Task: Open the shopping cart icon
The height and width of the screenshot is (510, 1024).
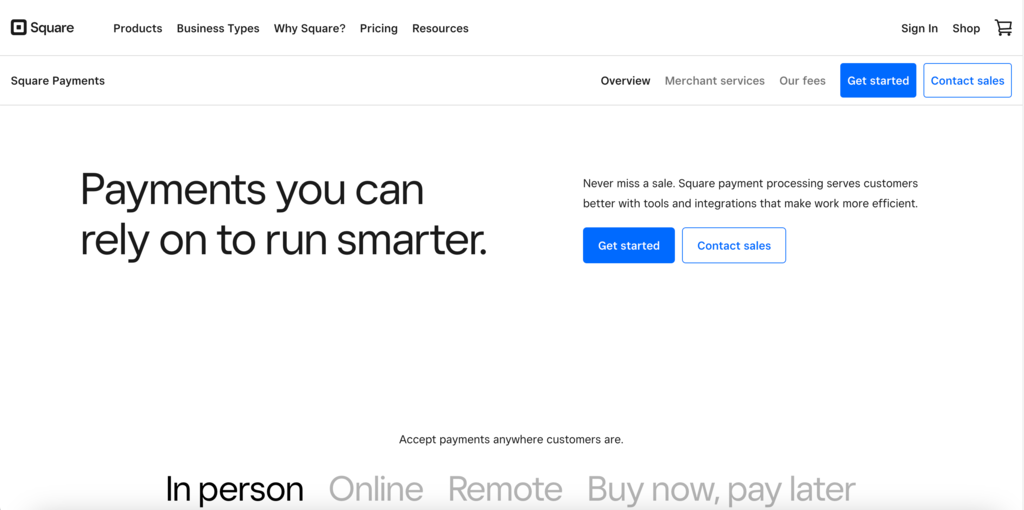Action: (x=1003, y=27)
